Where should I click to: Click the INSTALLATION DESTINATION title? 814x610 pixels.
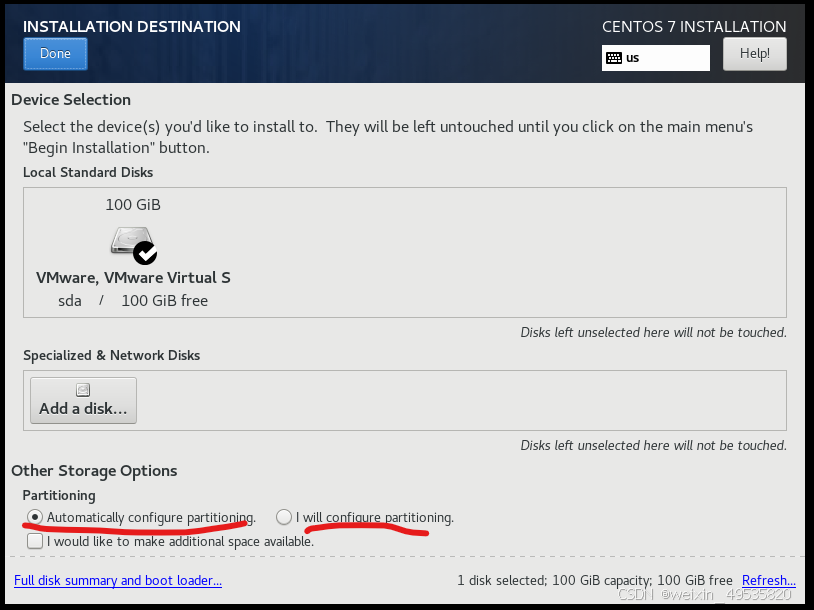pyautogui.click(x=132, y=26)
